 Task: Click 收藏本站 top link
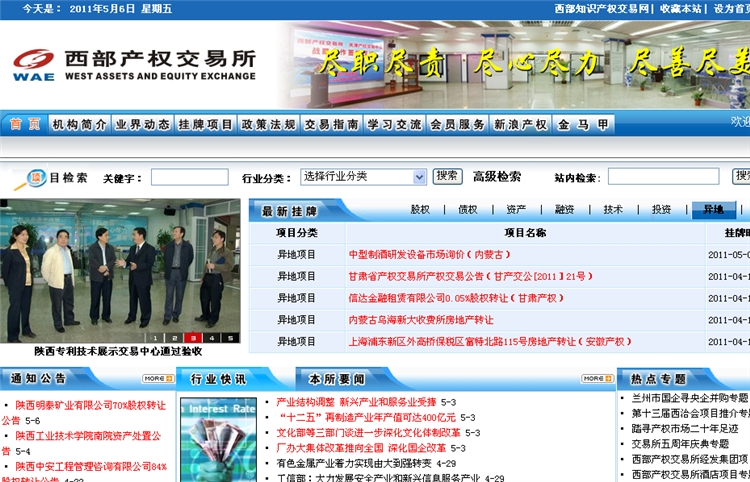pyautogui.click(x=681, y=9)
